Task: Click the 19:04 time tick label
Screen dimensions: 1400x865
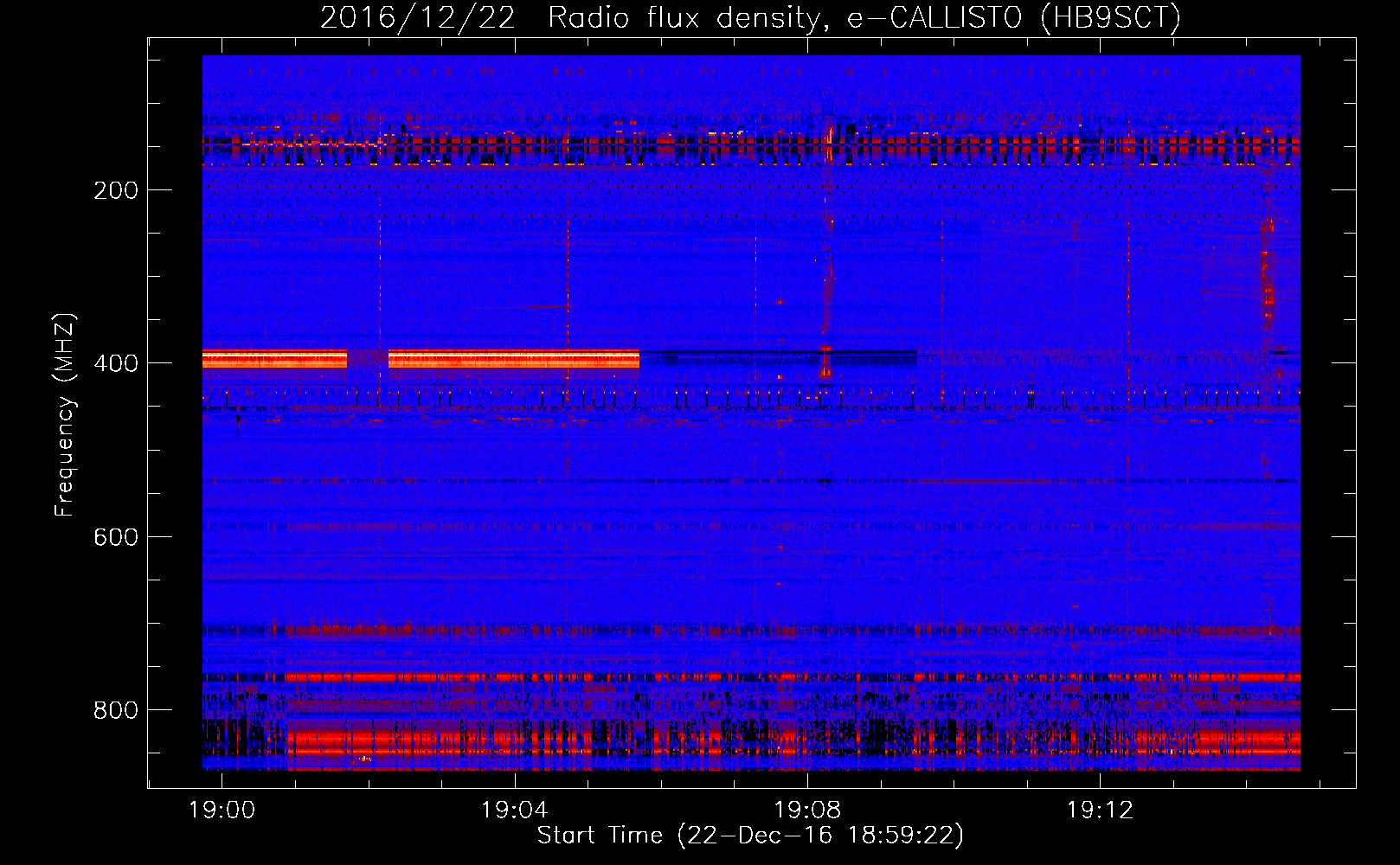Action: point(515,811)
